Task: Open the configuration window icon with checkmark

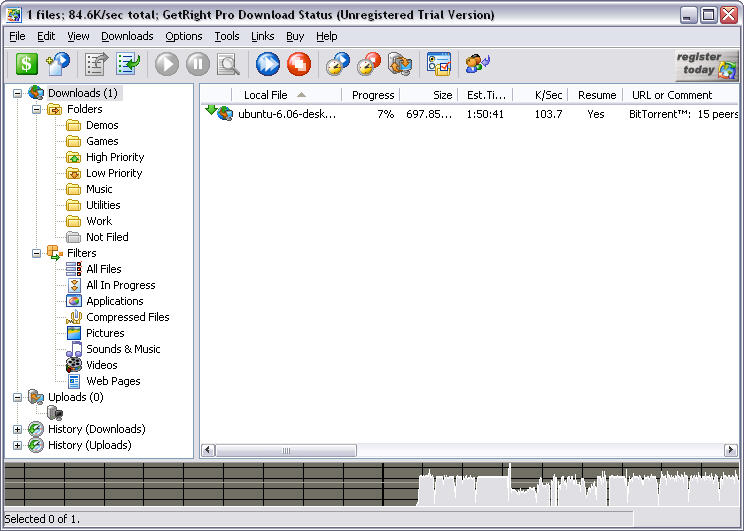Action: point(439,64)
